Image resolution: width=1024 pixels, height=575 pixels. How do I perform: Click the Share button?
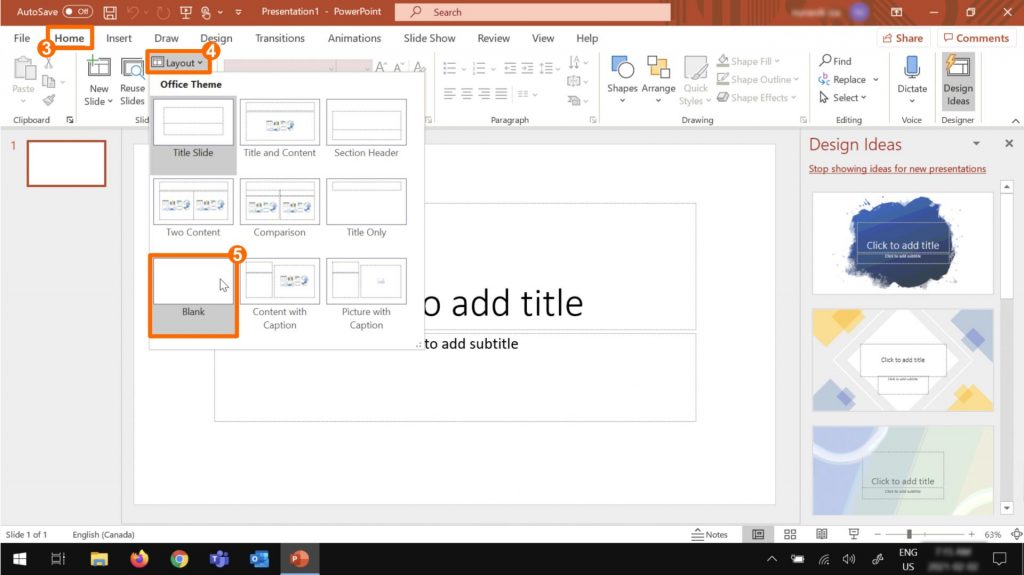[903, 38]
